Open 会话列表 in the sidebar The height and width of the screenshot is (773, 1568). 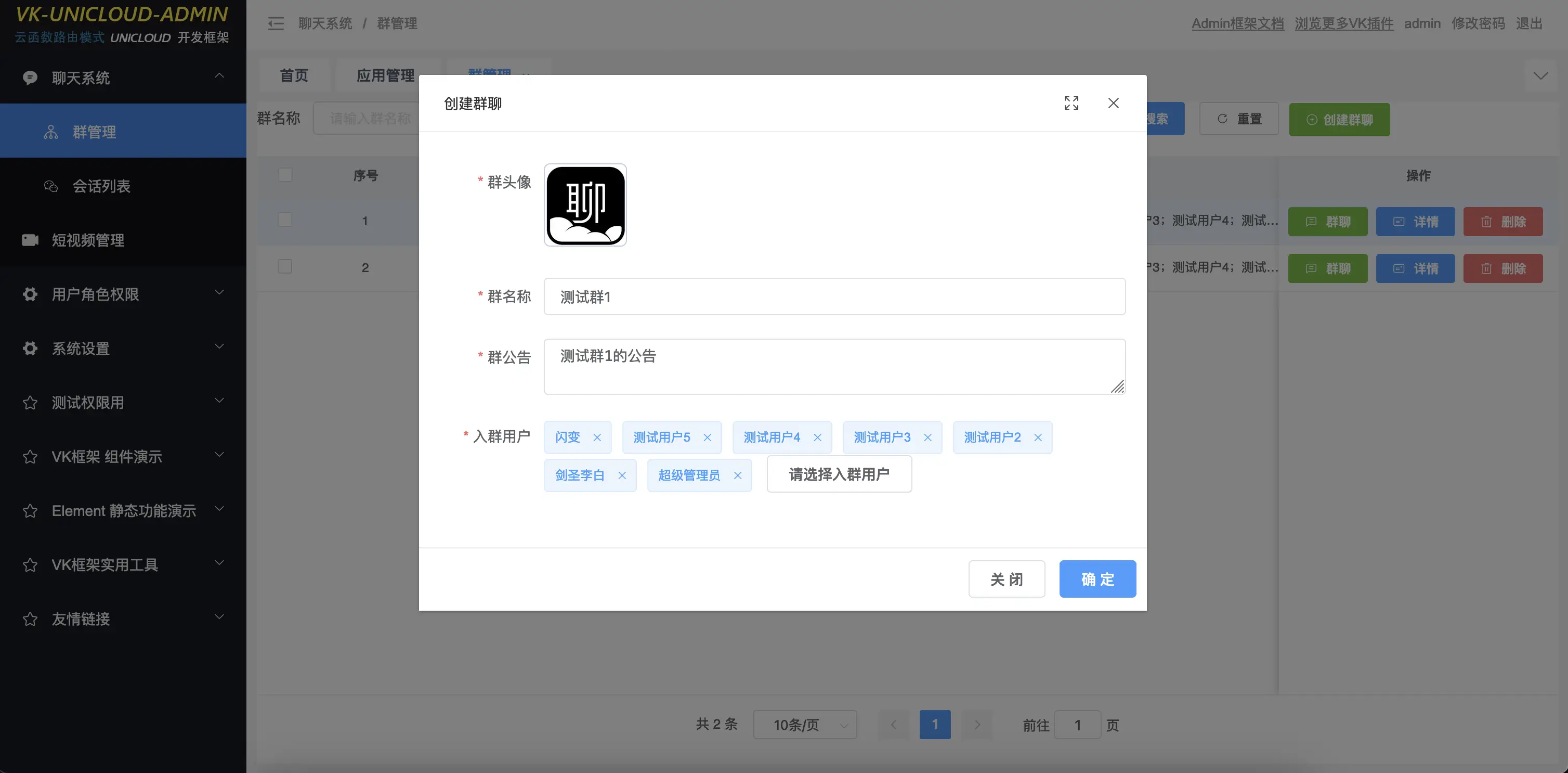pos(123,185)
